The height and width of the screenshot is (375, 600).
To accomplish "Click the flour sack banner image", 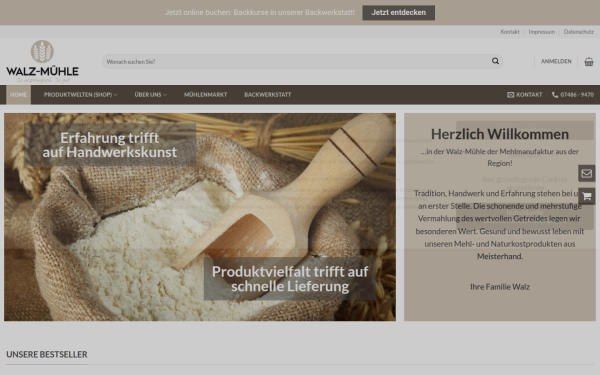I will (x=200, y=217).
